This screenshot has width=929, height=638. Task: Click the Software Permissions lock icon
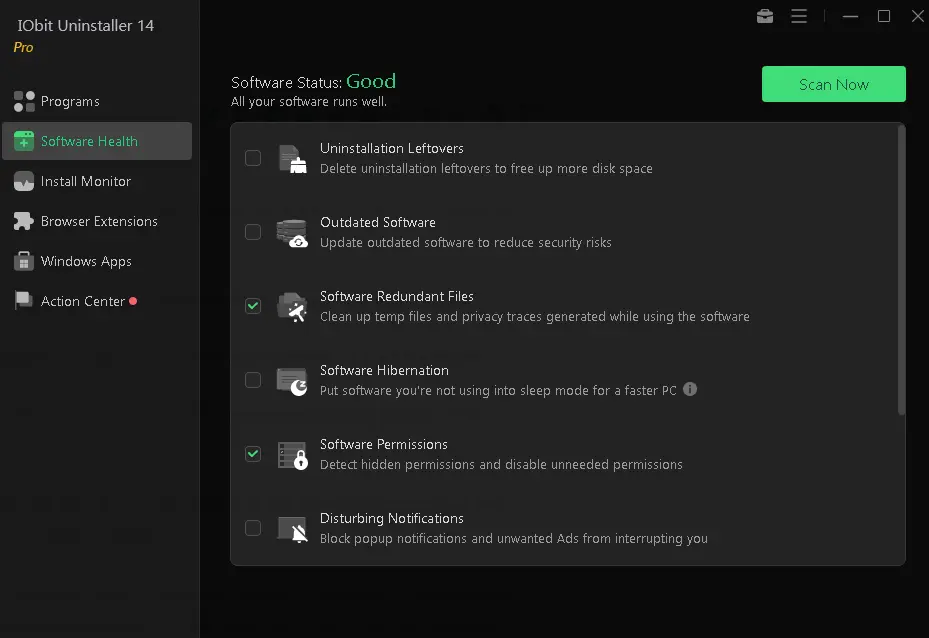coord(293,456)
